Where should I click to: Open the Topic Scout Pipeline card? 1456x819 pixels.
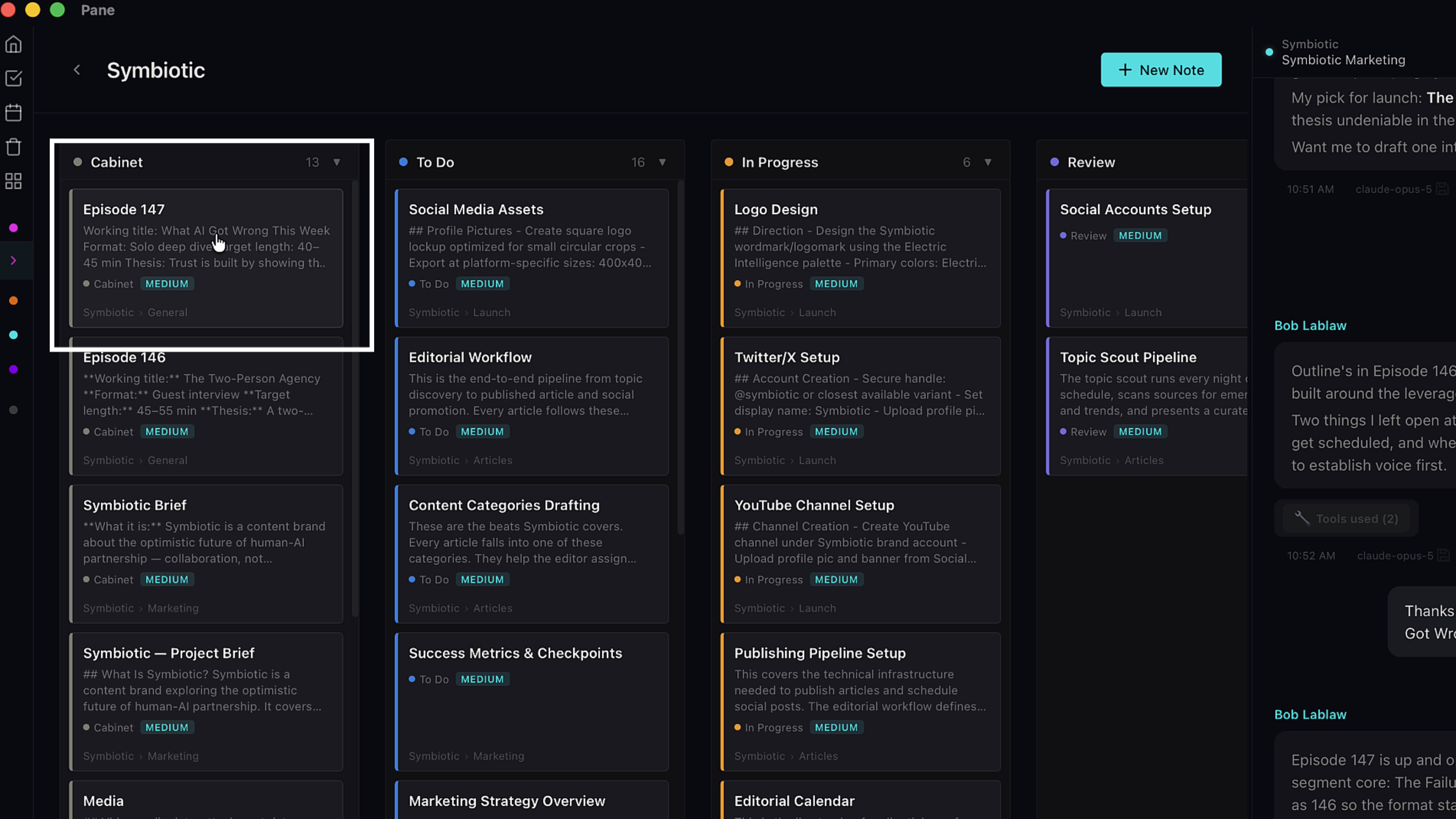1147,406
